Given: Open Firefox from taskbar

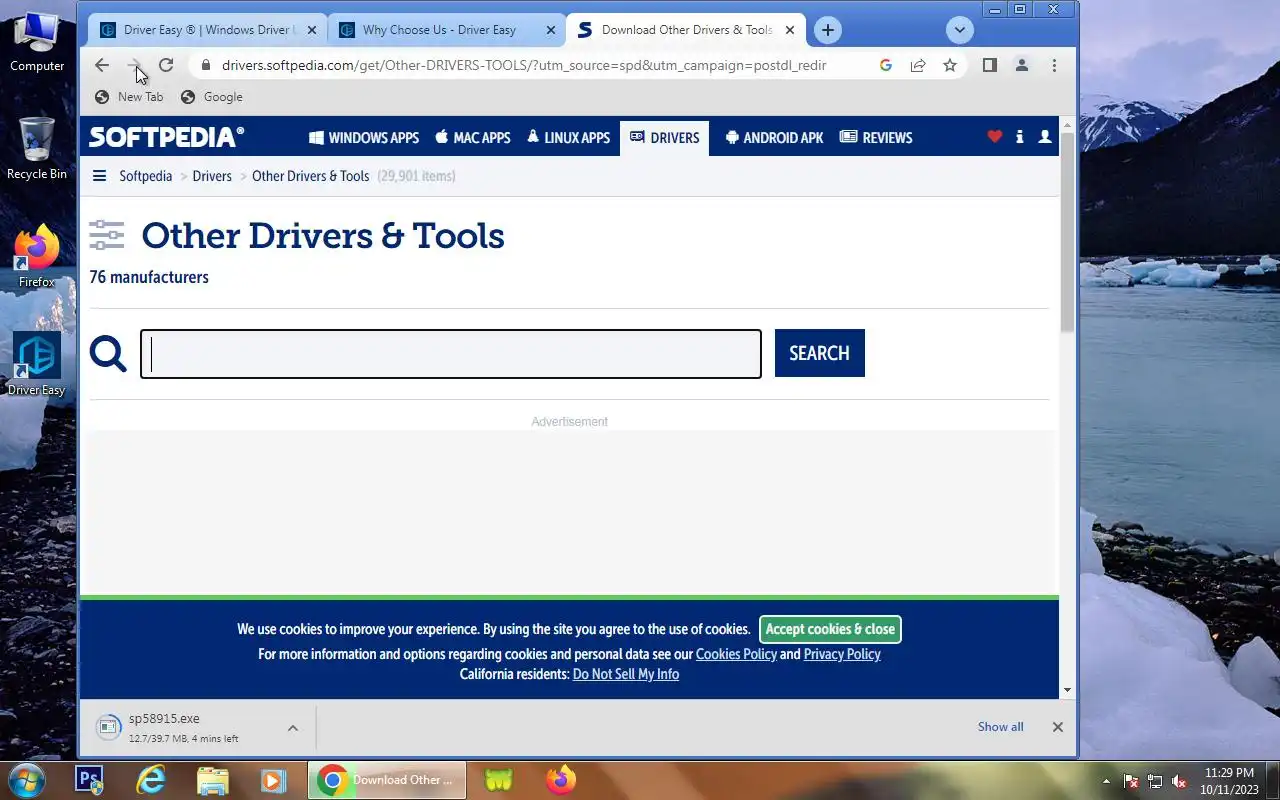Looking at the screenshot, I should tap(561, 780).
